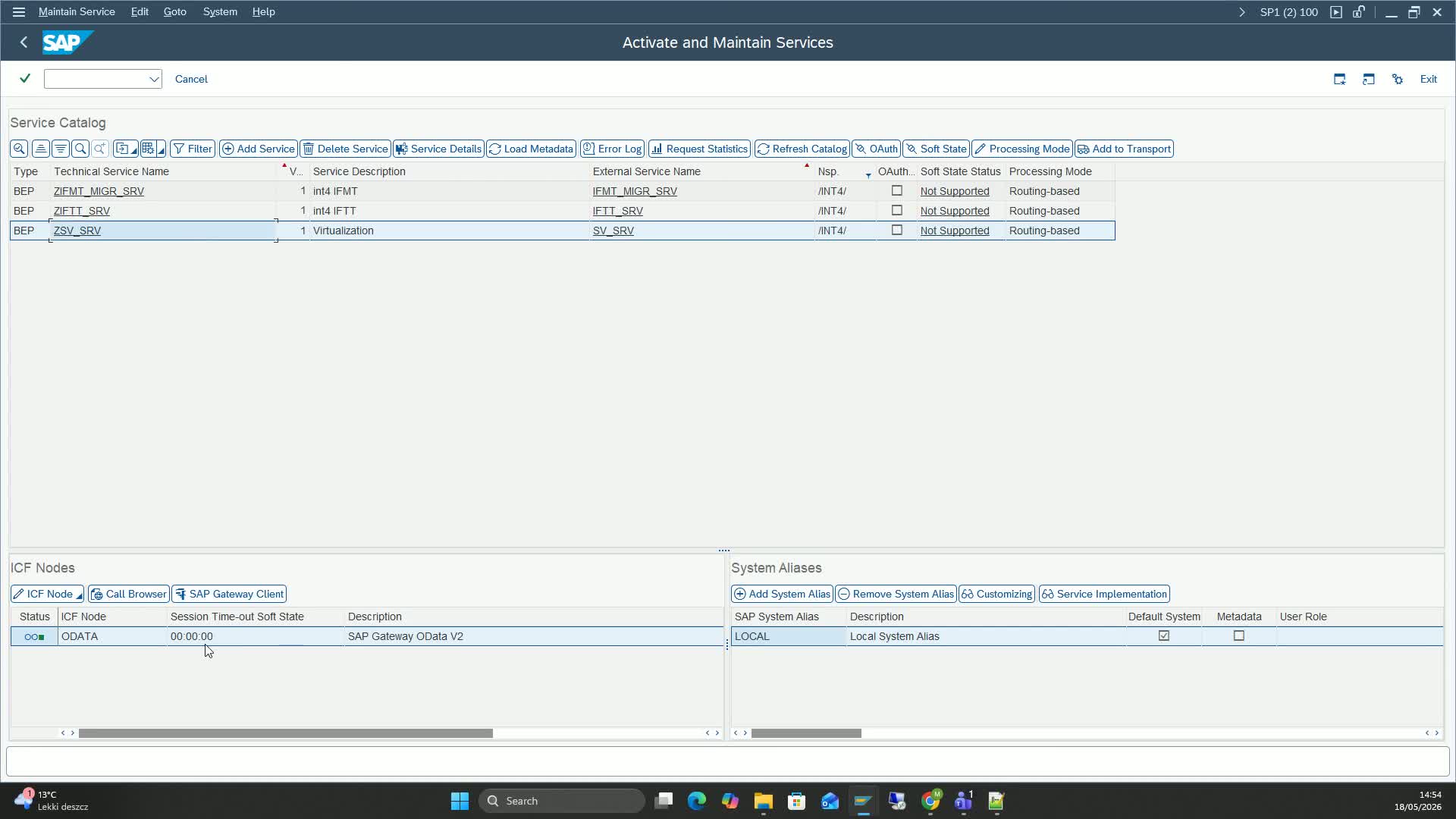Click Add to Transport button
Screen dimensions: 1456x819
1125,149
